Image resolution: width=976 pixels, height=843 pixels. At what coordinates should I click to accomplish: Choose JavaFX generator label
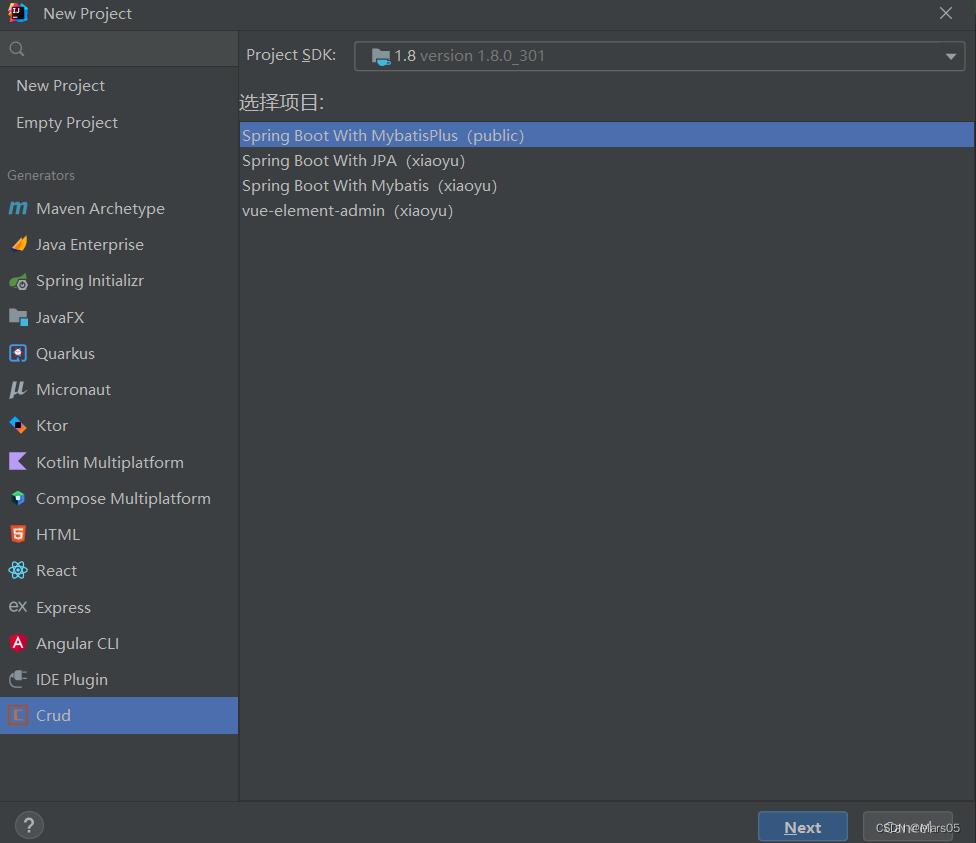pos(60,318)
